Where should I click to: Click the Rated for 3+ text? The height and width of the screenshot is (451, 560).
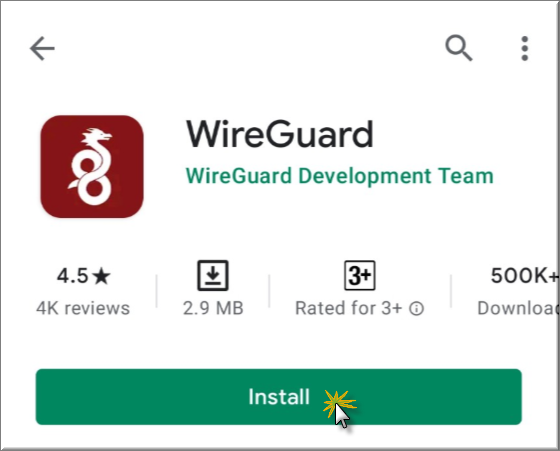pyautogui.click(x=349, y=308)
